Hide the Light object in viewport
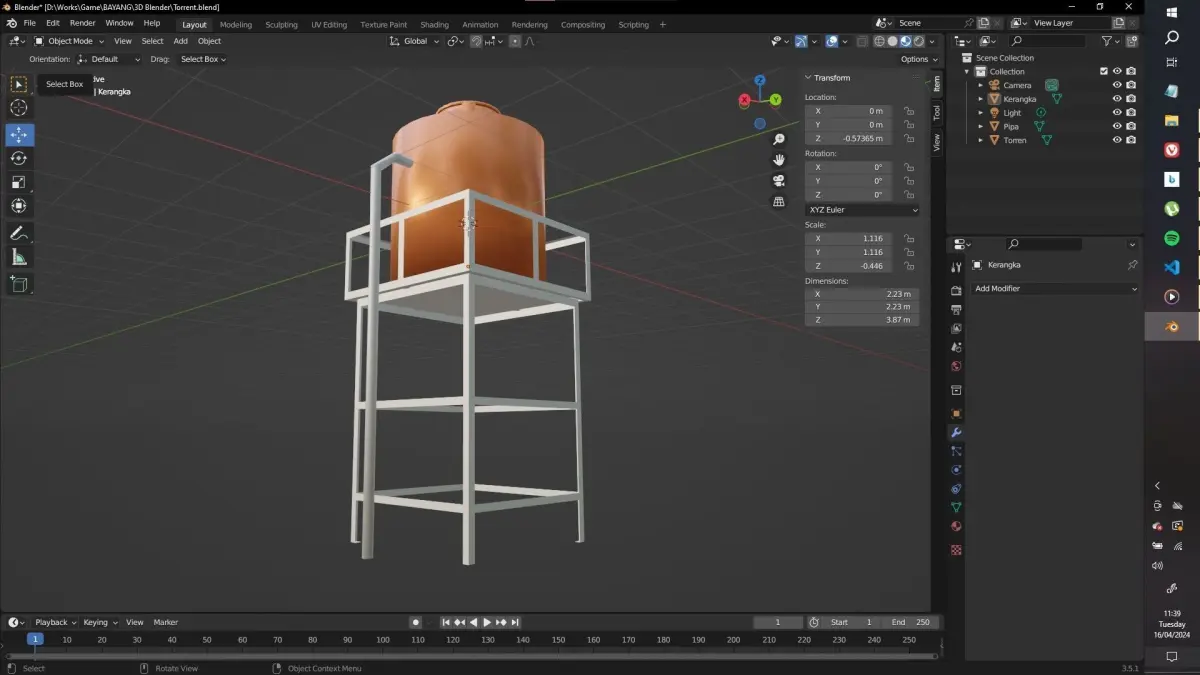This screenshot has height=675, width=1200. click(x=1117, y=113)
